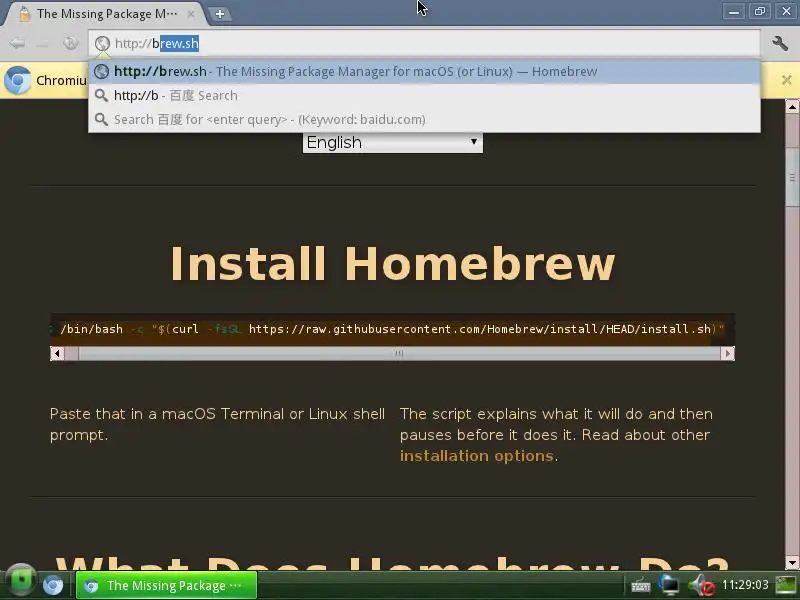Click the globe icon beside brew.sh suggestion
The width and height of the screenshot is (800, 600).
[101, 71]
